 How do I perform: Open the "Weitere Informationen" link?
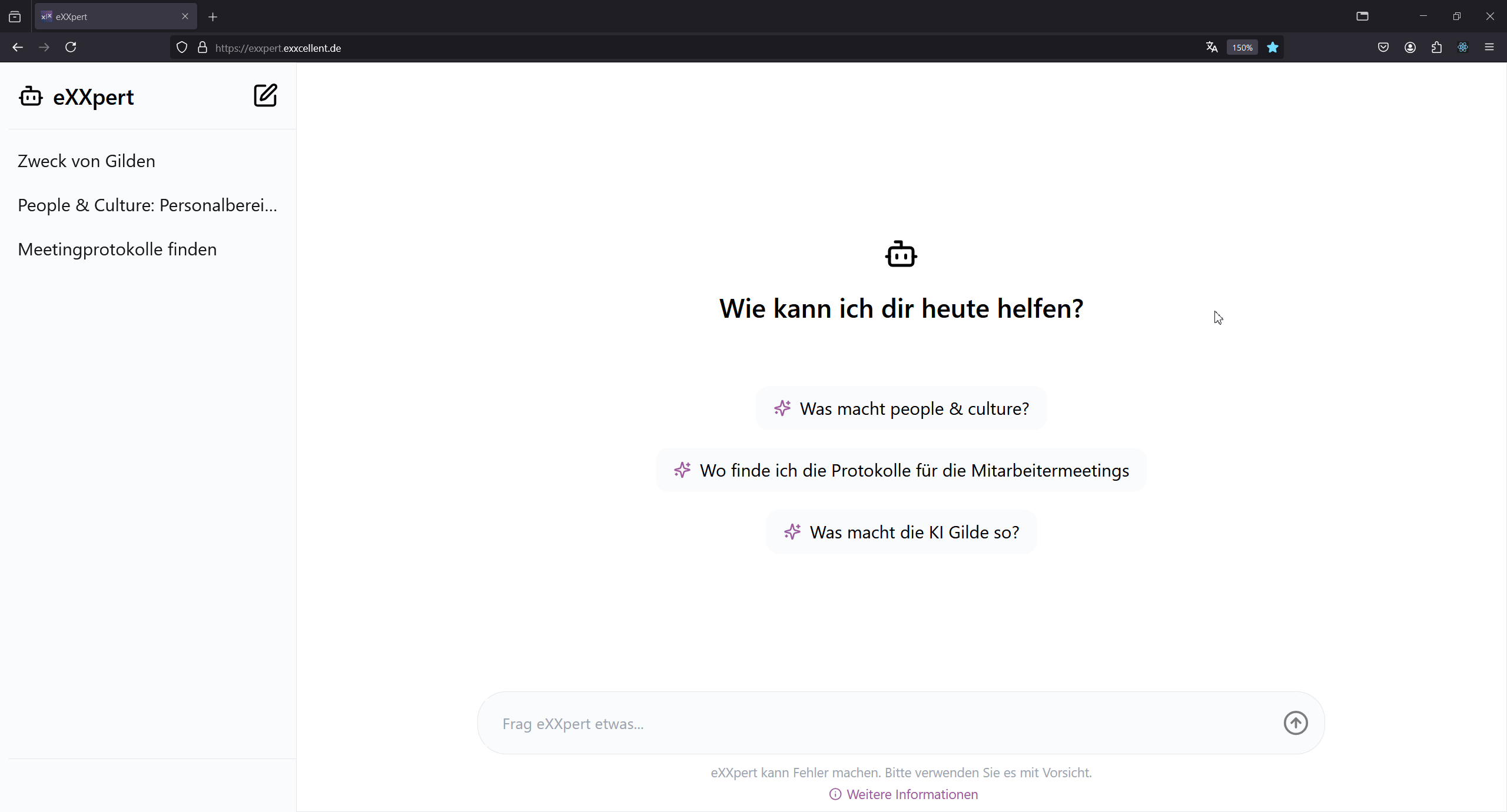tap(912, 794)
